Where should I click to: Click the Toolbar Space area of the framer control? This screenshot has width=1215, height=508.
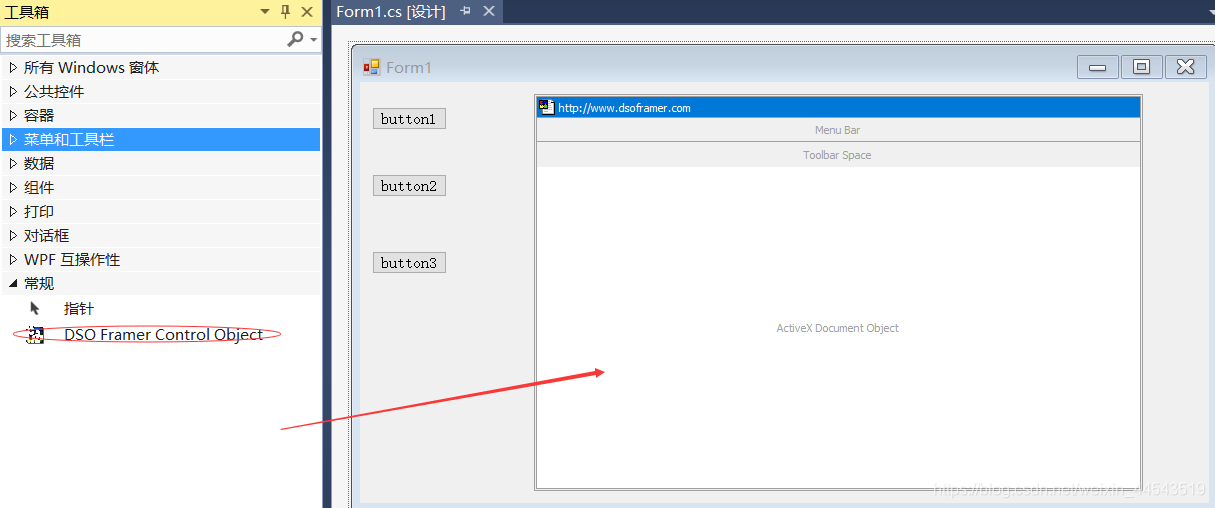(x=838, y=155)
